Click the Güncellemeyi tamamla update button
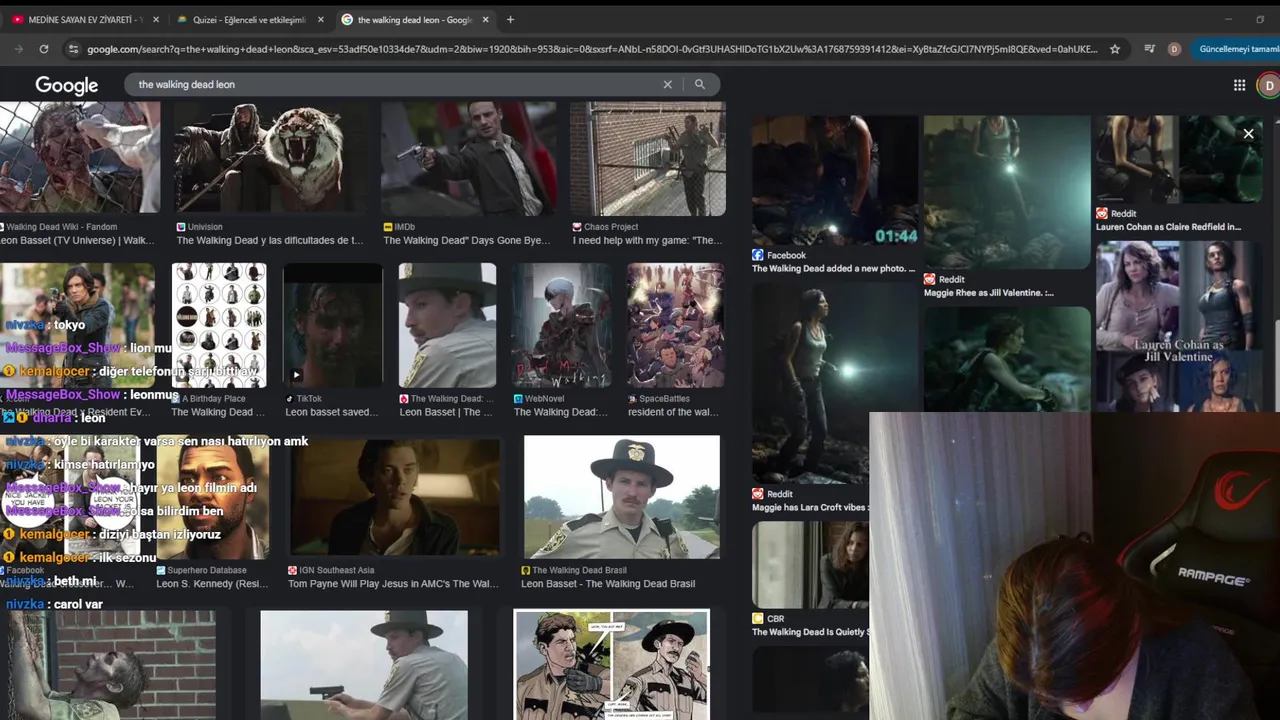Image resolution: width=1280 pixels, height=720 pixels. 1236,49
